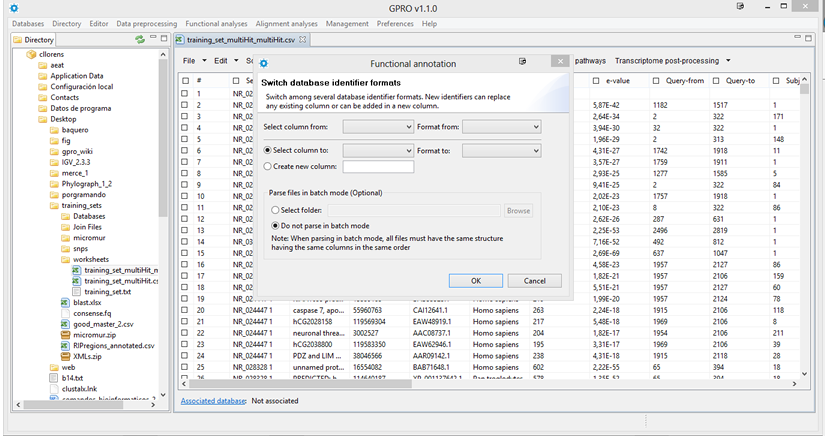Click the good_master_2.csv file icon
The width and height of the screenshot is (825, 436).
tap(65, 324)
